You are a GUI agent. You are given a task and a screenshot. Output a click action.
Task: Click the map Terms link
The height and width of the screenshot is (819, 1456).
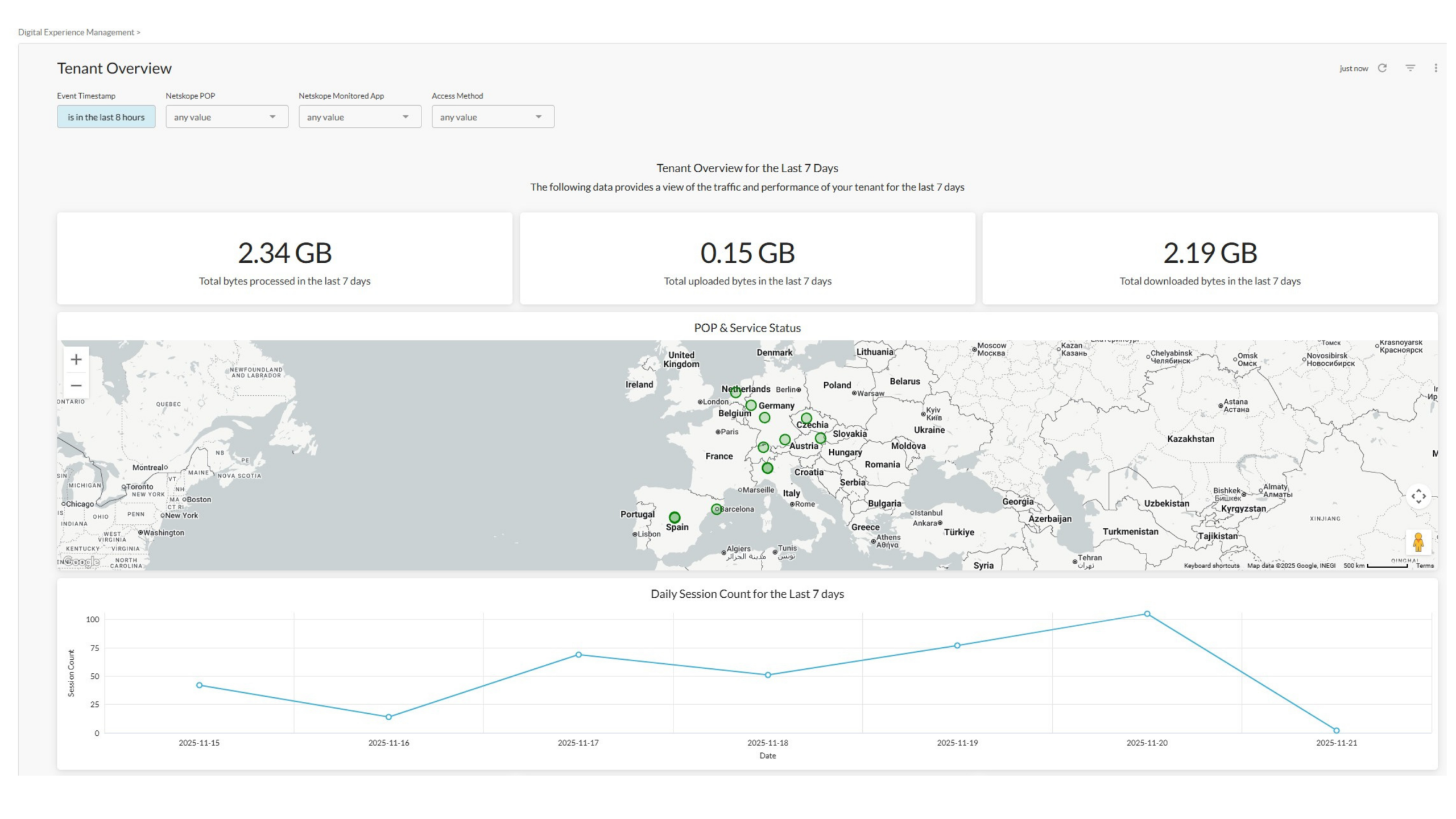tap(1424, 565)
